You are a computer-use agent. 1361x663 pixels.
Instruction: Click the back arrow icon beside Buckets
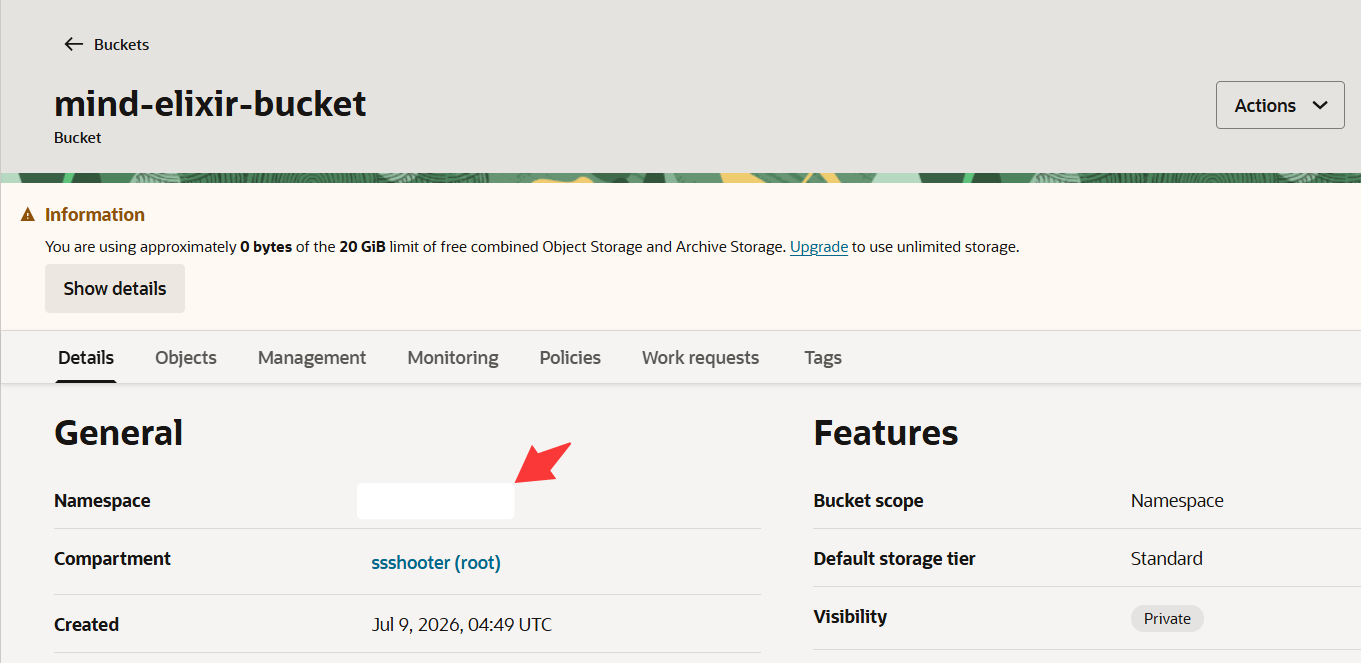pyautogui.click(x=73, y=44)
